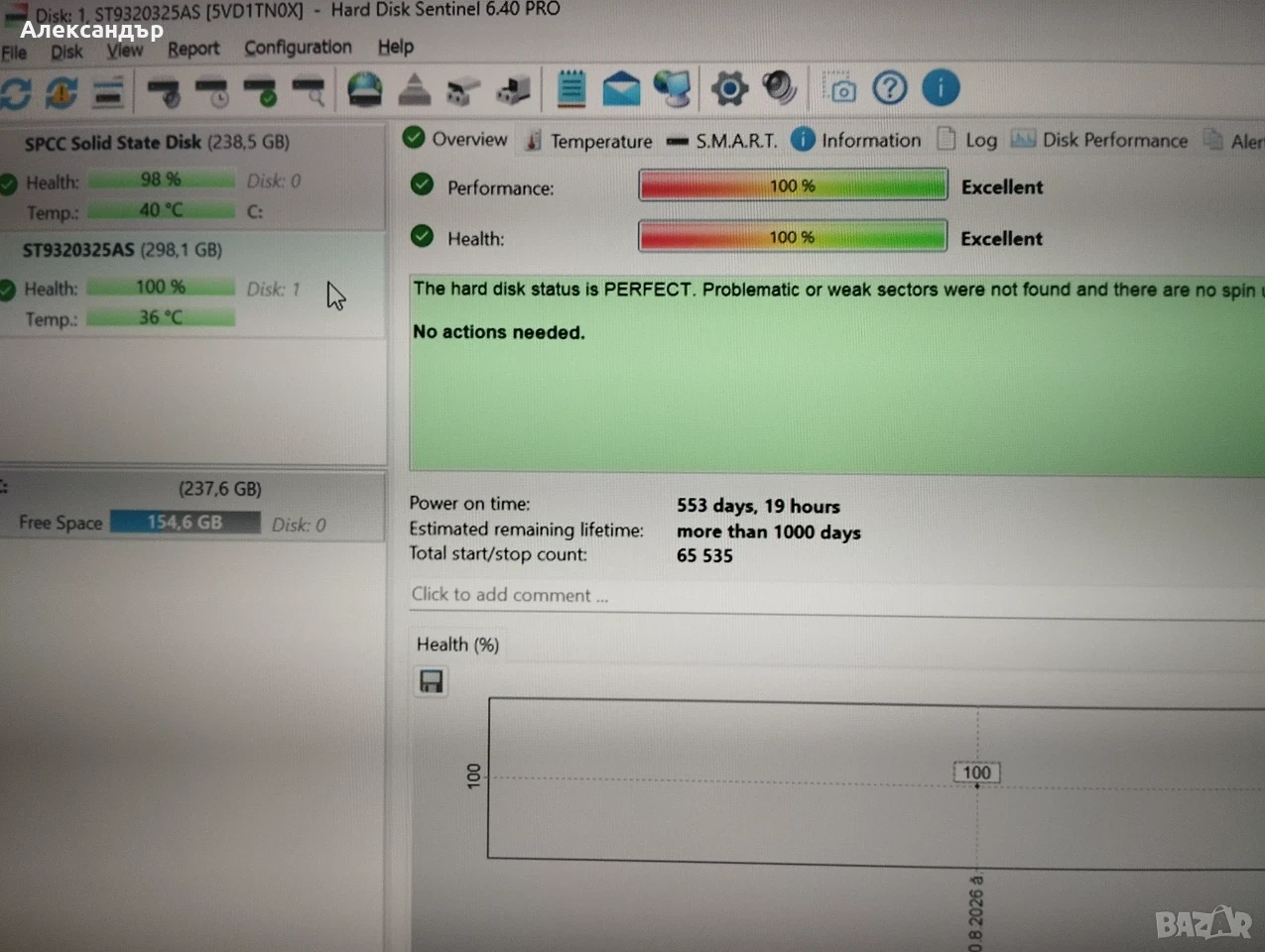This screenshot has width=1265, height=952.
Task: Switch to the Information tab
Action: pyautogui.click(x=857, y=140)
